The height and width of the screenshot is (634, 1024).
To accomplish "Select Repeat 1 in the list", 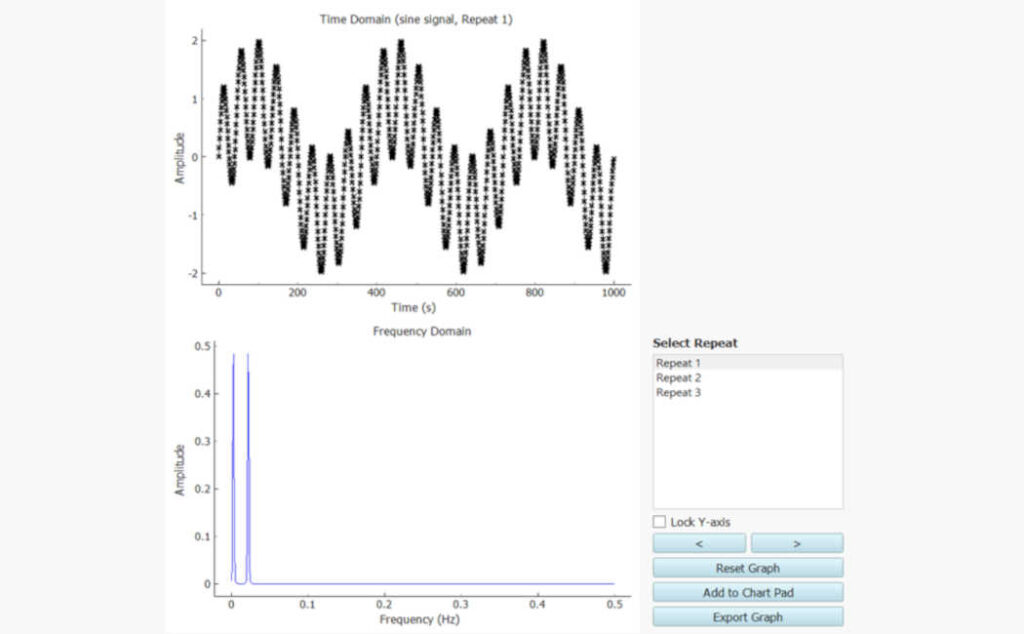I will click(678, 363).
